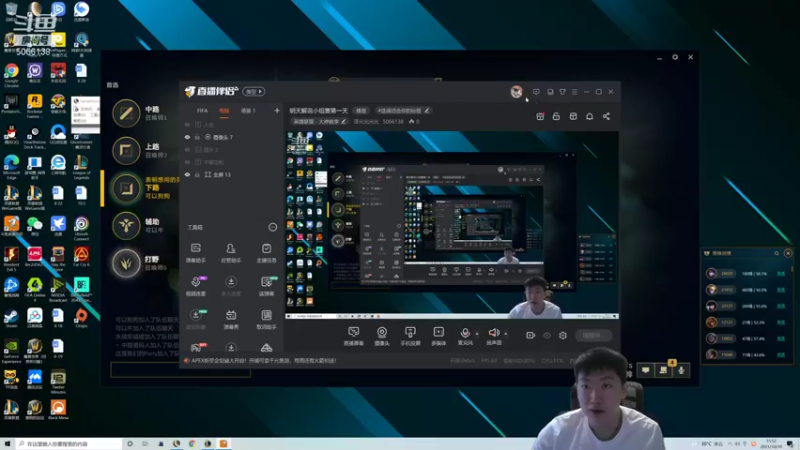Show the hidden layer above 全屏 13
Viewport: 800px width, 450px height.
click(187, 162)
